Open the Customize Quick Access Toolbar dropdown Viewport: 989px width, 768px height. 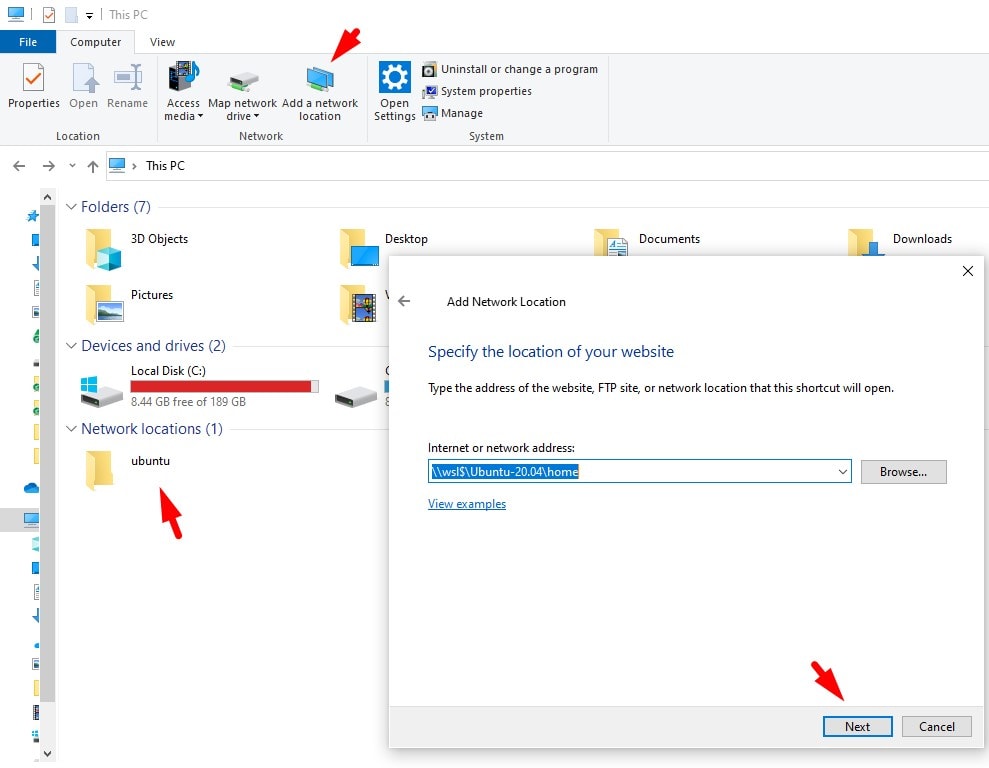click(90, 16)
